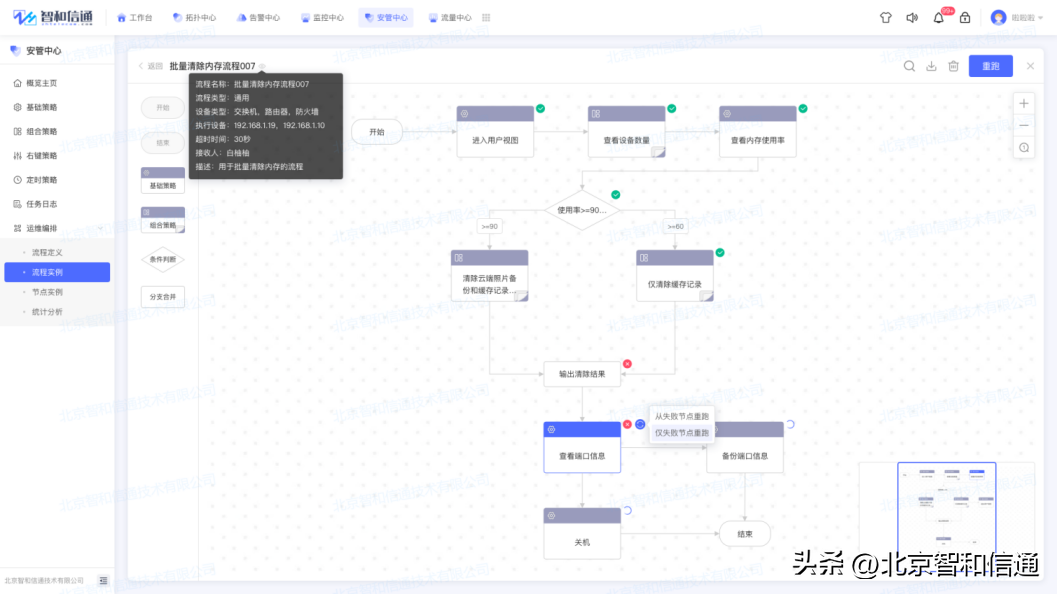The width and height of the screenshot is (1057, 594).
Task: View the 任务日志 task logs
Action: [x=40, y=202]
